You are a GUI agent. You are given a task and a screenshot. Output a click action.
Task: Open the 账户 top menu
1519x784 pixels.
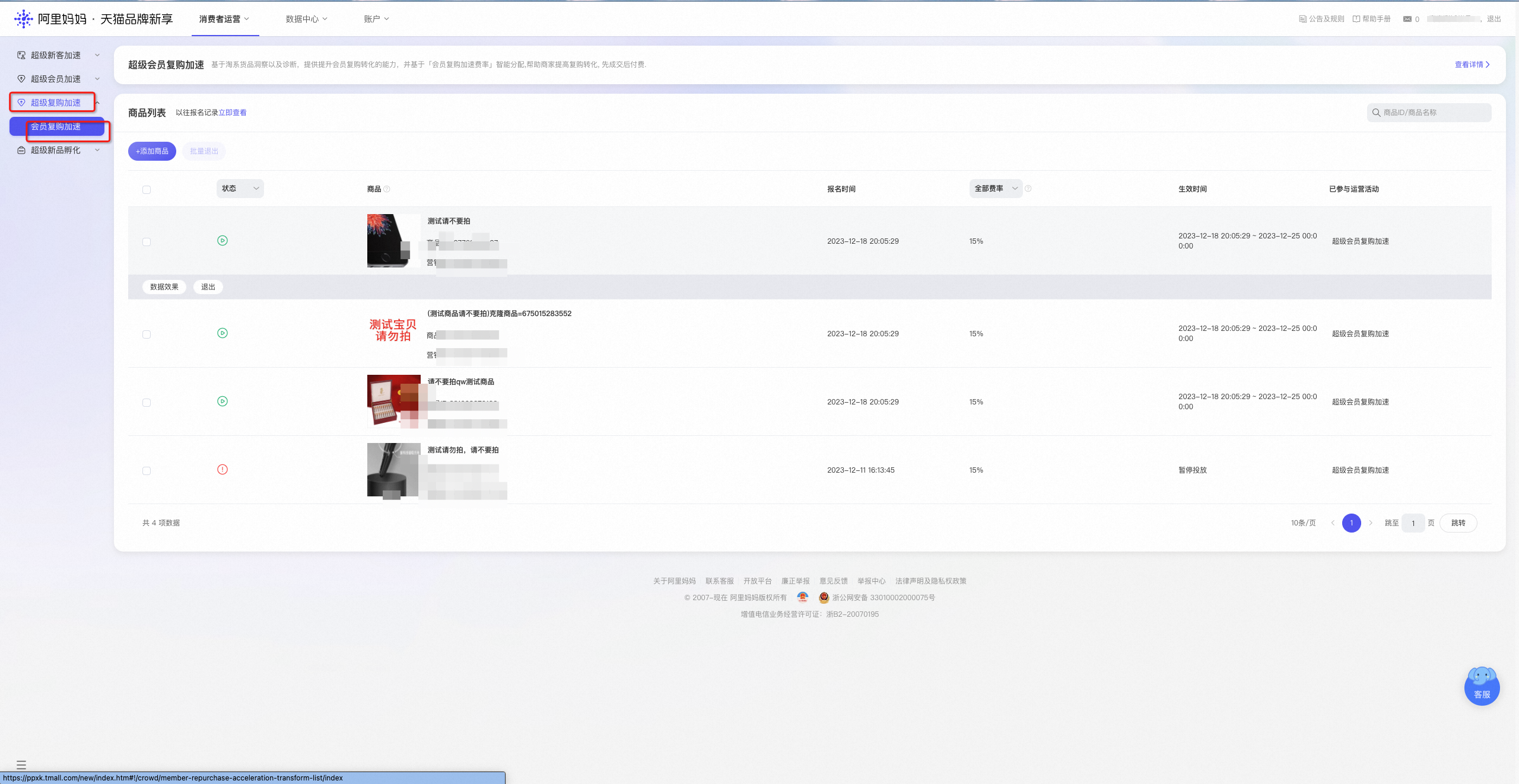click(376, 19)
